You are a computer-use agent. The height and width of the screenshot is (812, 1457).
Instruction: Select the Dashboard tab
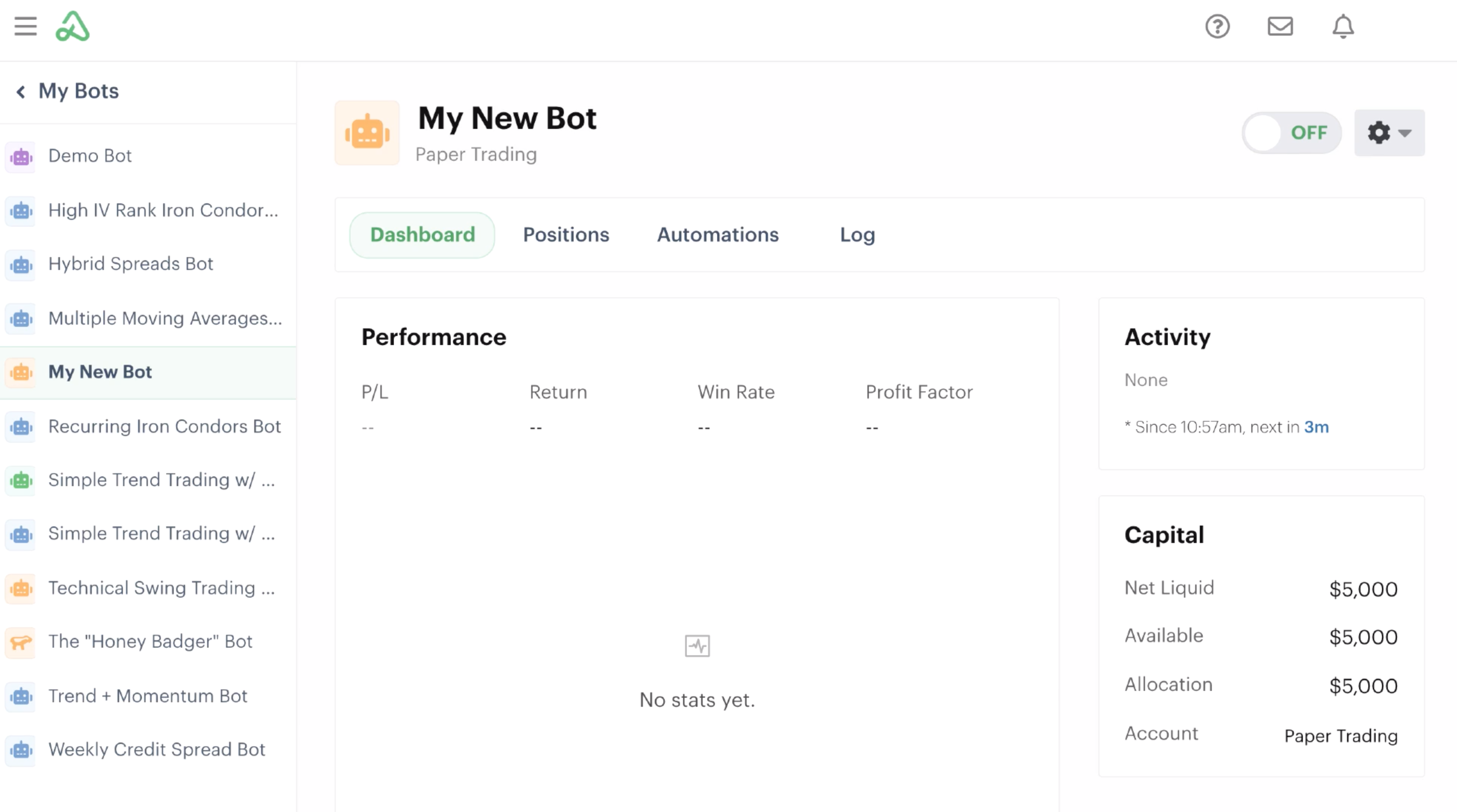pos(422,235)
